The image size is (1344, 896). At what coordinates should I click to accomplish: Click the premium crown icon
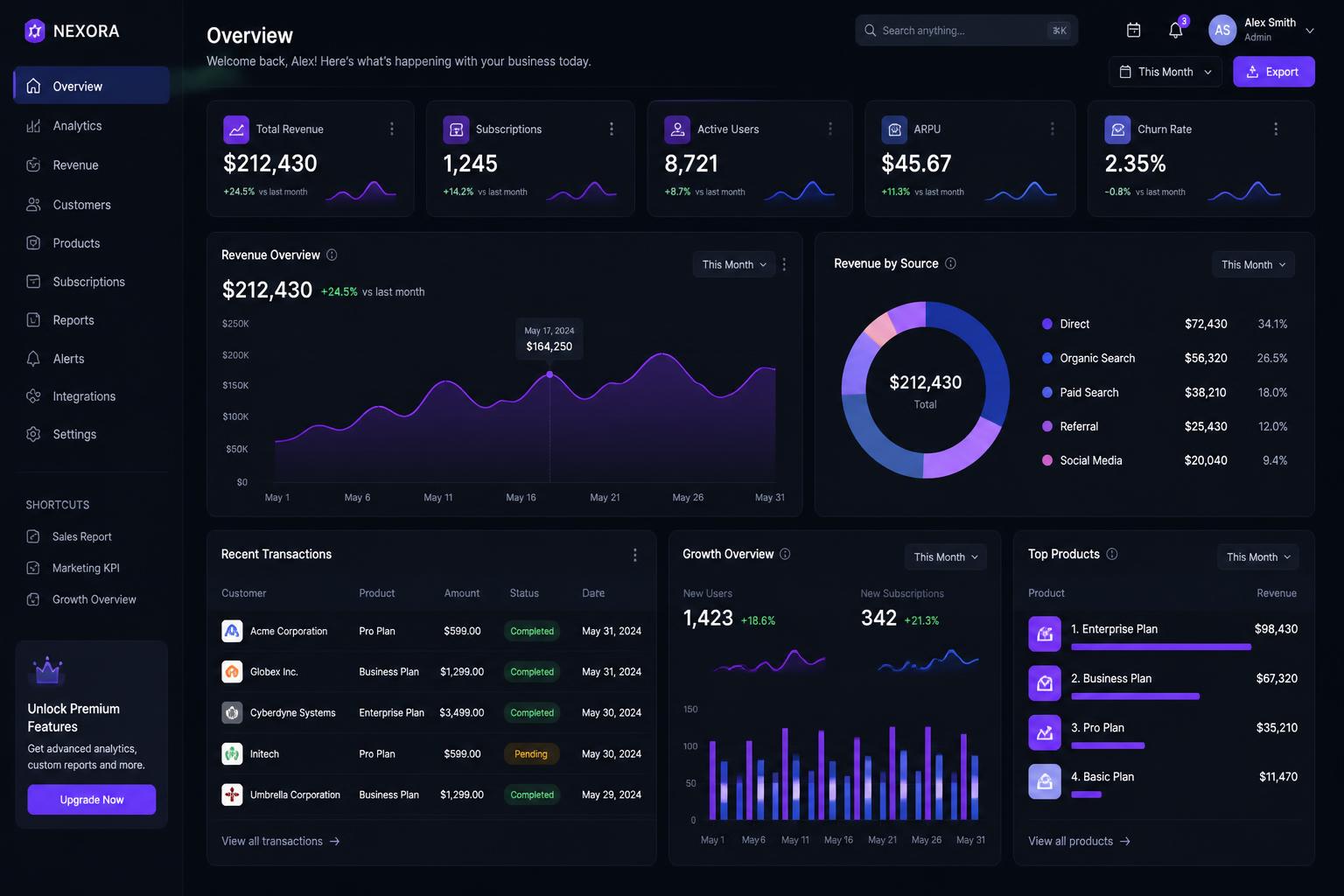(x=46, y=671)
